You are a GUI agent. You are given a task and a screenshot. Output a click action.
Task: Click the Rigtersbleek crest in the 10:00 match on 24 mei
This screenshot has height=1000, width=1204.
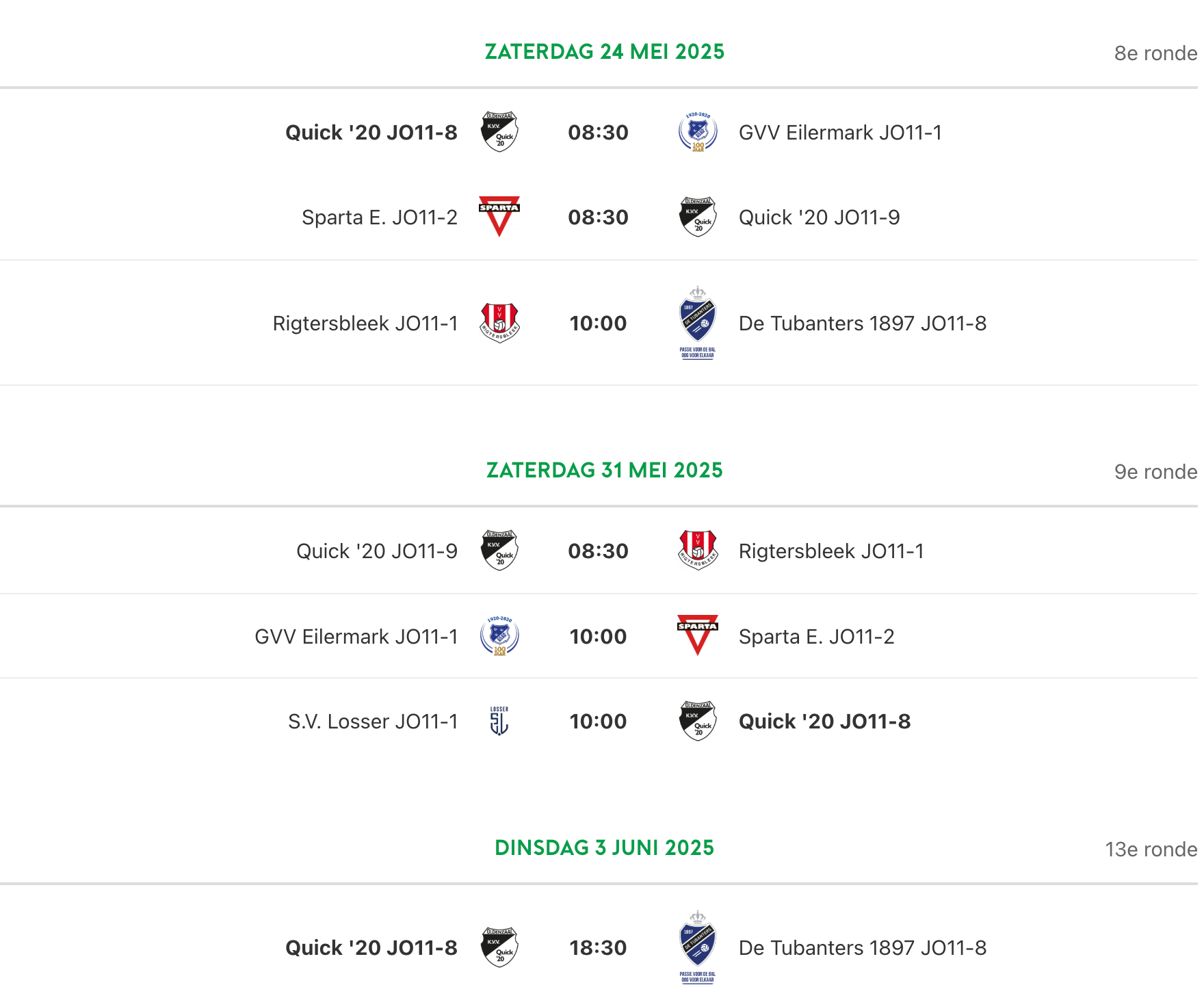(499, 323)
